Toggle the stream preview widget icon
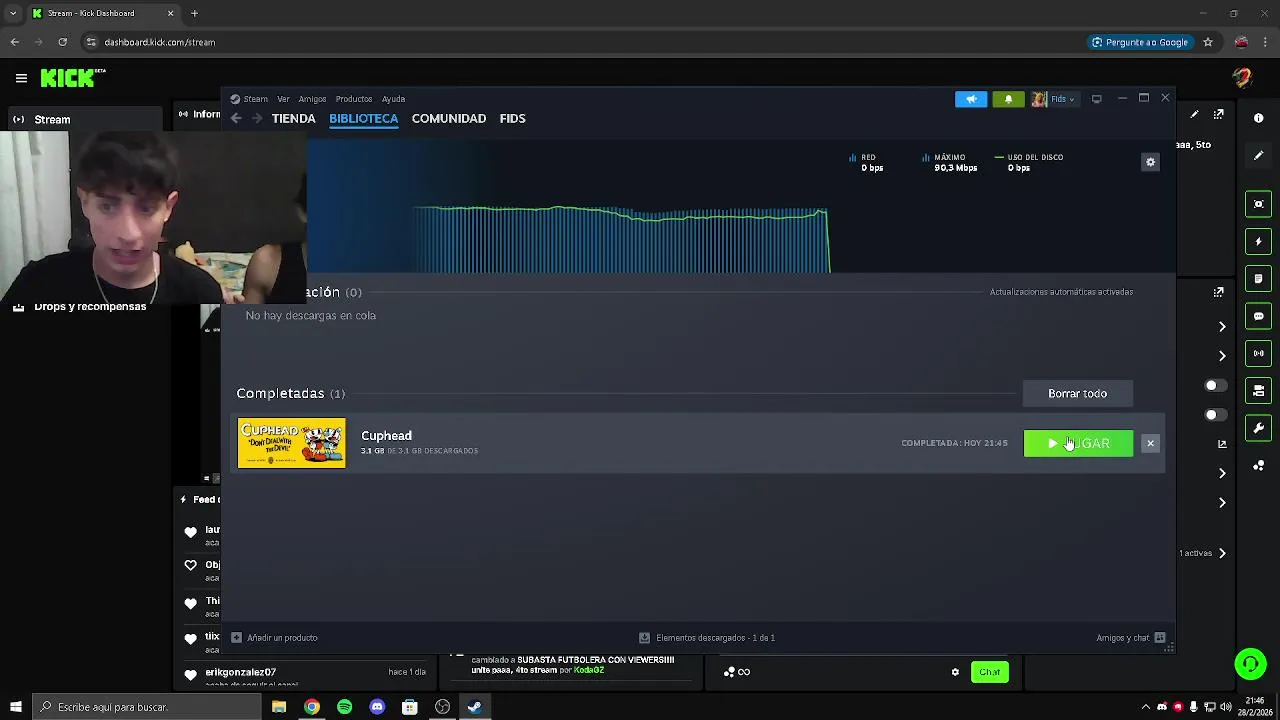The image size is (1280, 720). coord(1258,204)
